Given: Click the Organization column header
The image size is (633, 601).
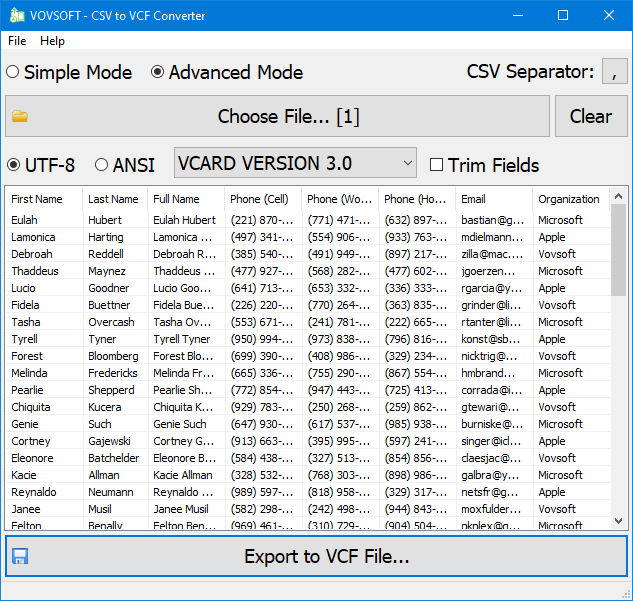Looking at the screenshot, I should [568, 199].
